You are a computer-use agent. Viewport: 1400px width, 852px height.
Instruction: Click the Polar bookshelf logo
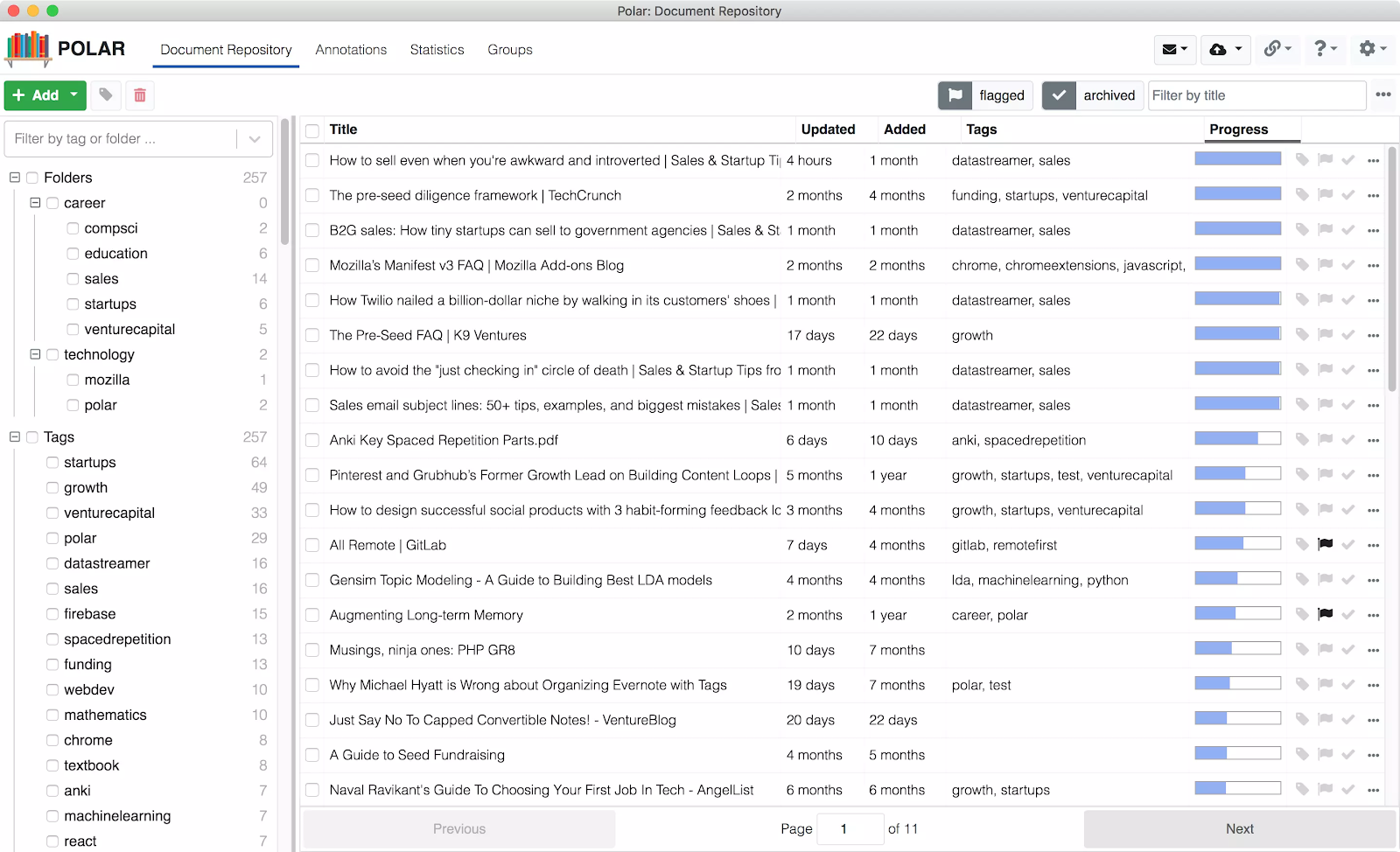[28, 48]
